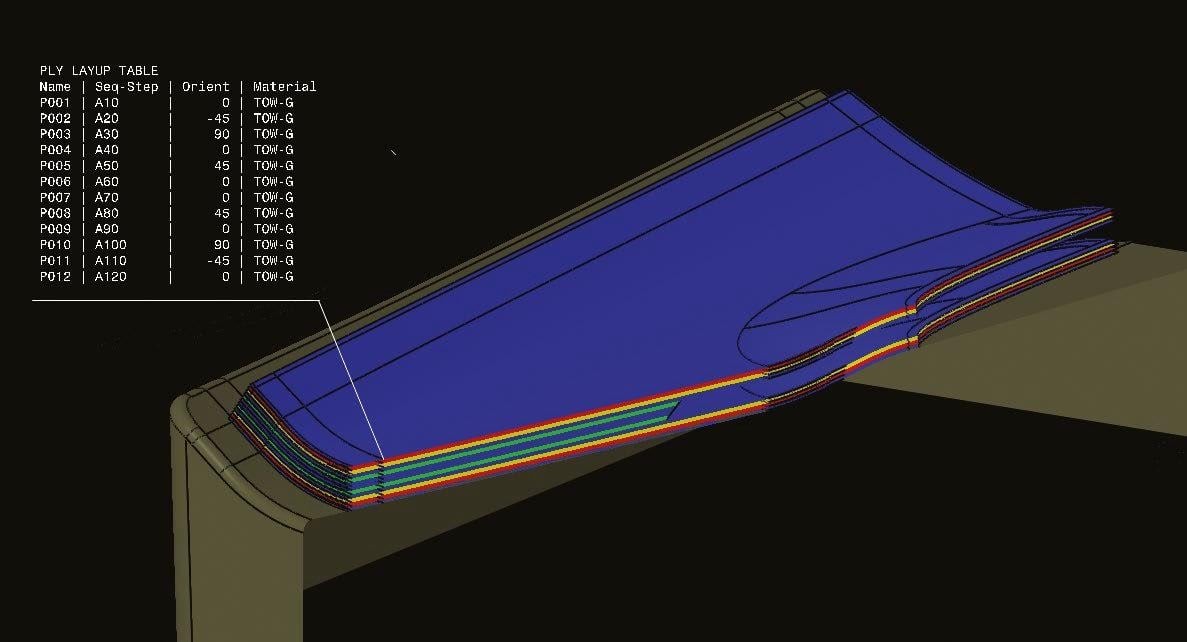Select the P002 row with -45 orientation
This screenshot has height=642, width=1187.
(x=55, y=118)
